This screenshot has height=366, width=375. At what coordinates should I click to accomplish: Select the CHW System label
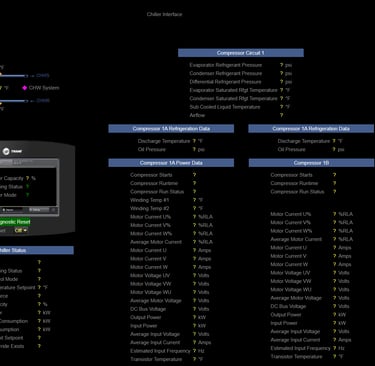pyautogui.click(x=44, y=88)
